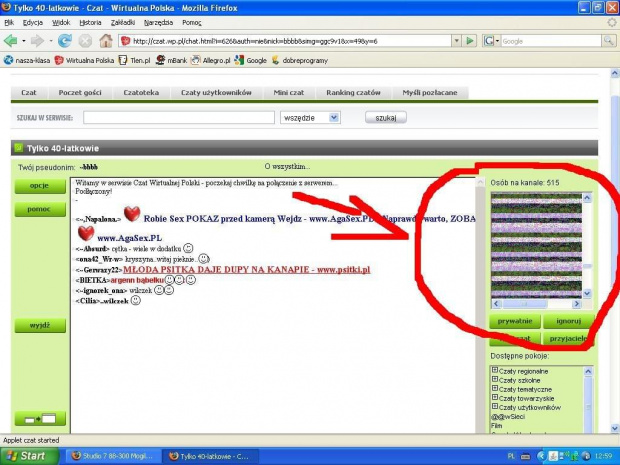Open the Narzędzia menu

(x=158, y=23)
